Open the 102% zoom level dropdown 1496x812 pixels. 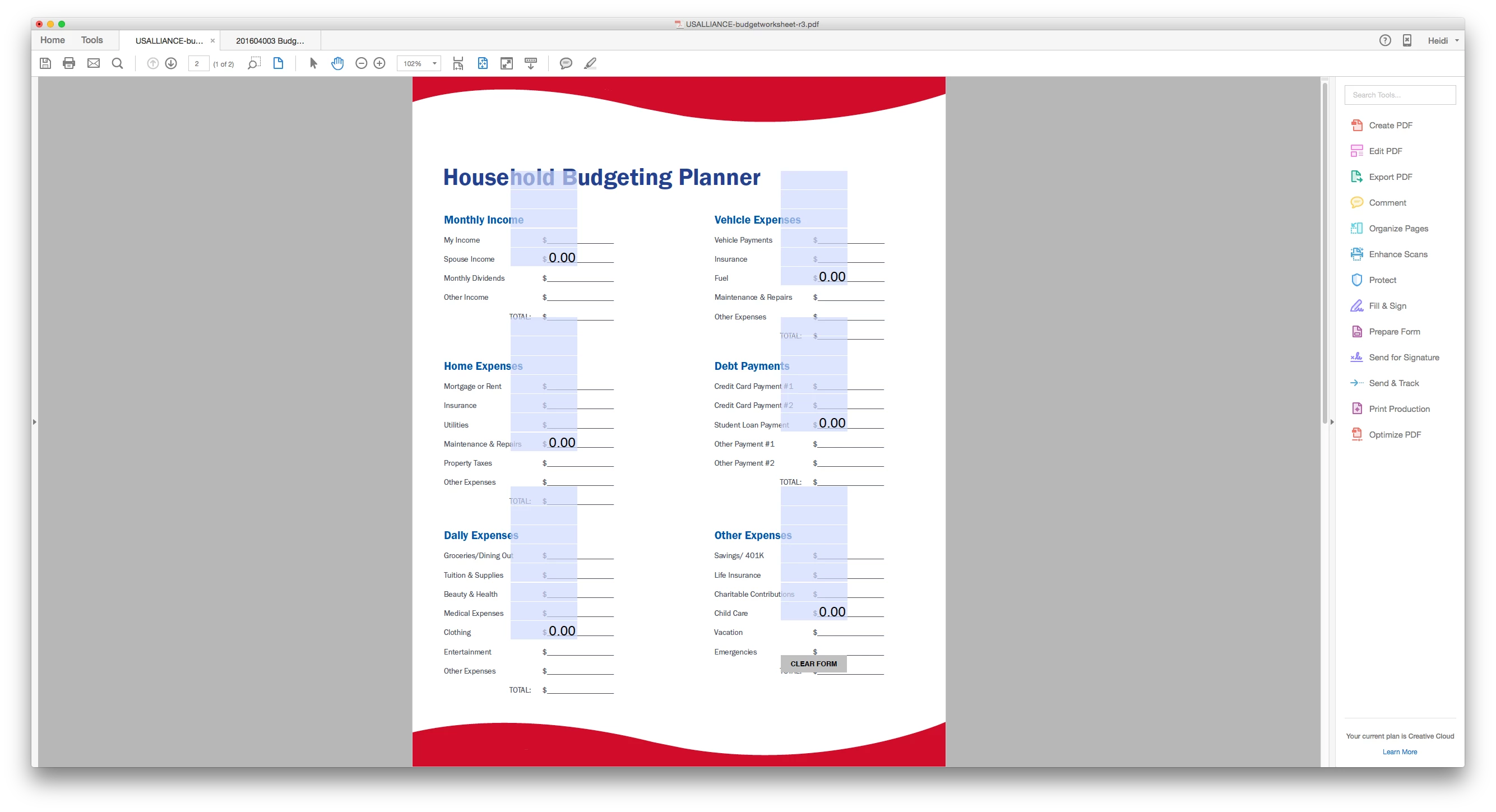pyautogui.click(x=434, y=63)
